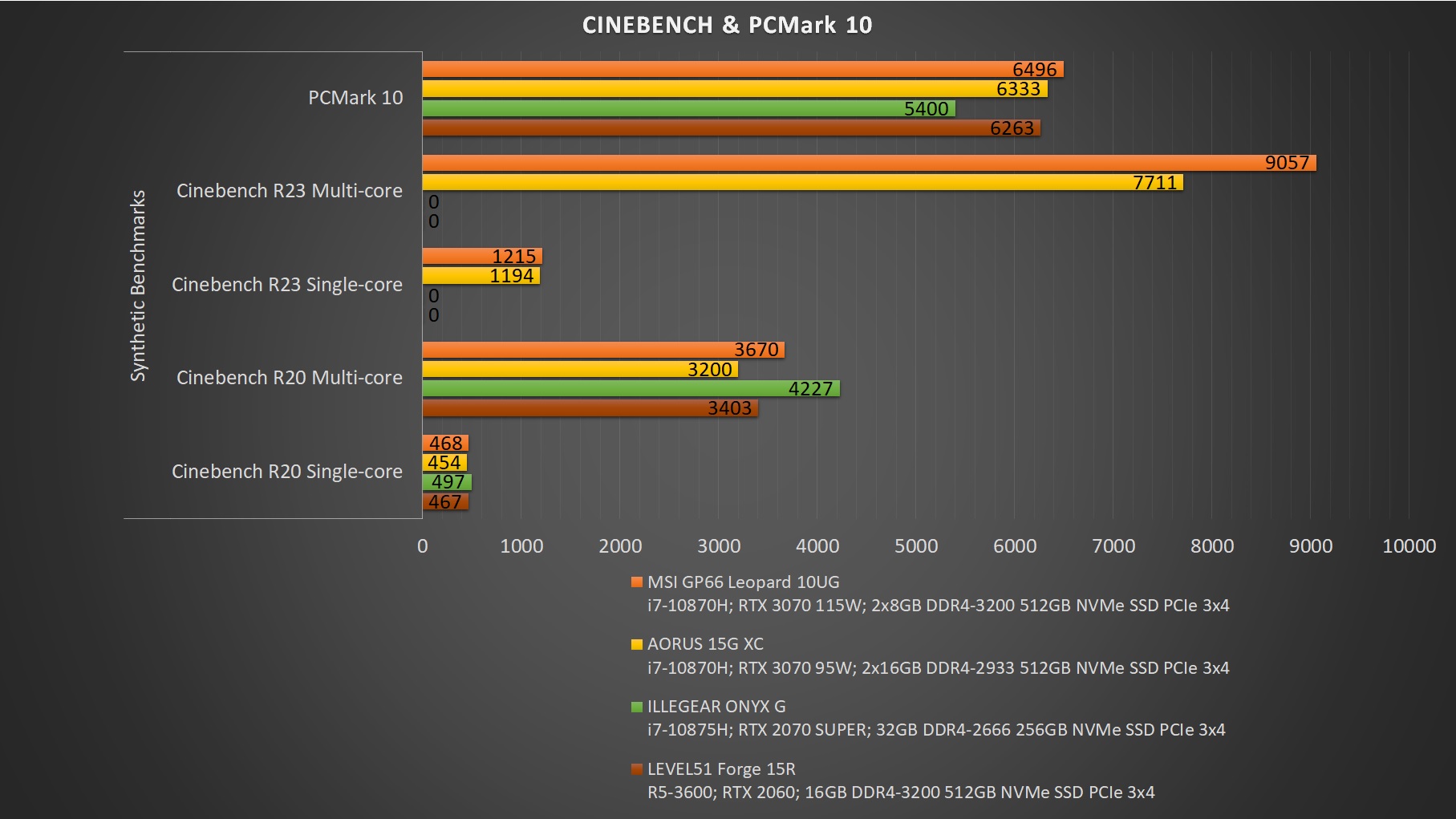Click the R23 Multi-core bar labeled 7711
1456x819 pixels.
[803, 182]
